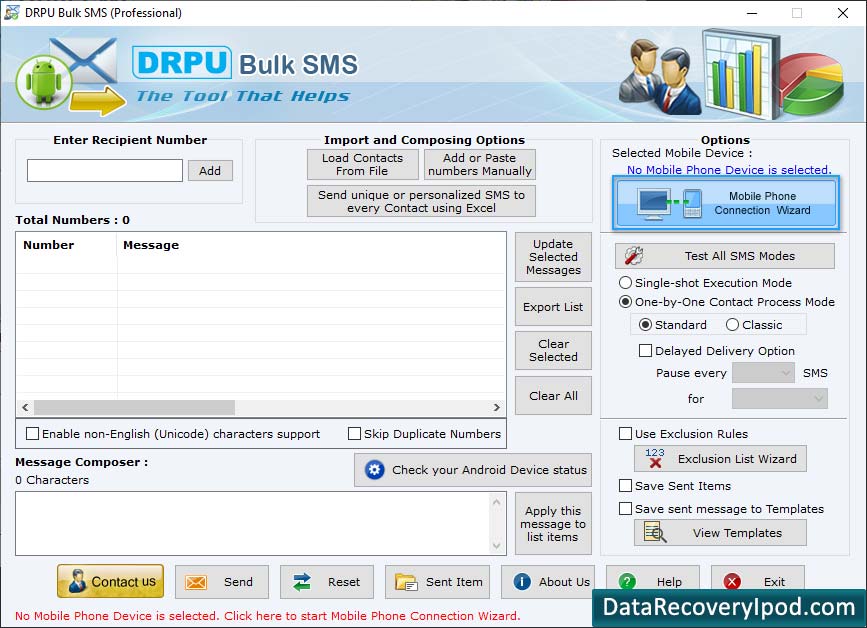Click 'No Mobile Phone Device is selected.' blue link

[729, 170]
